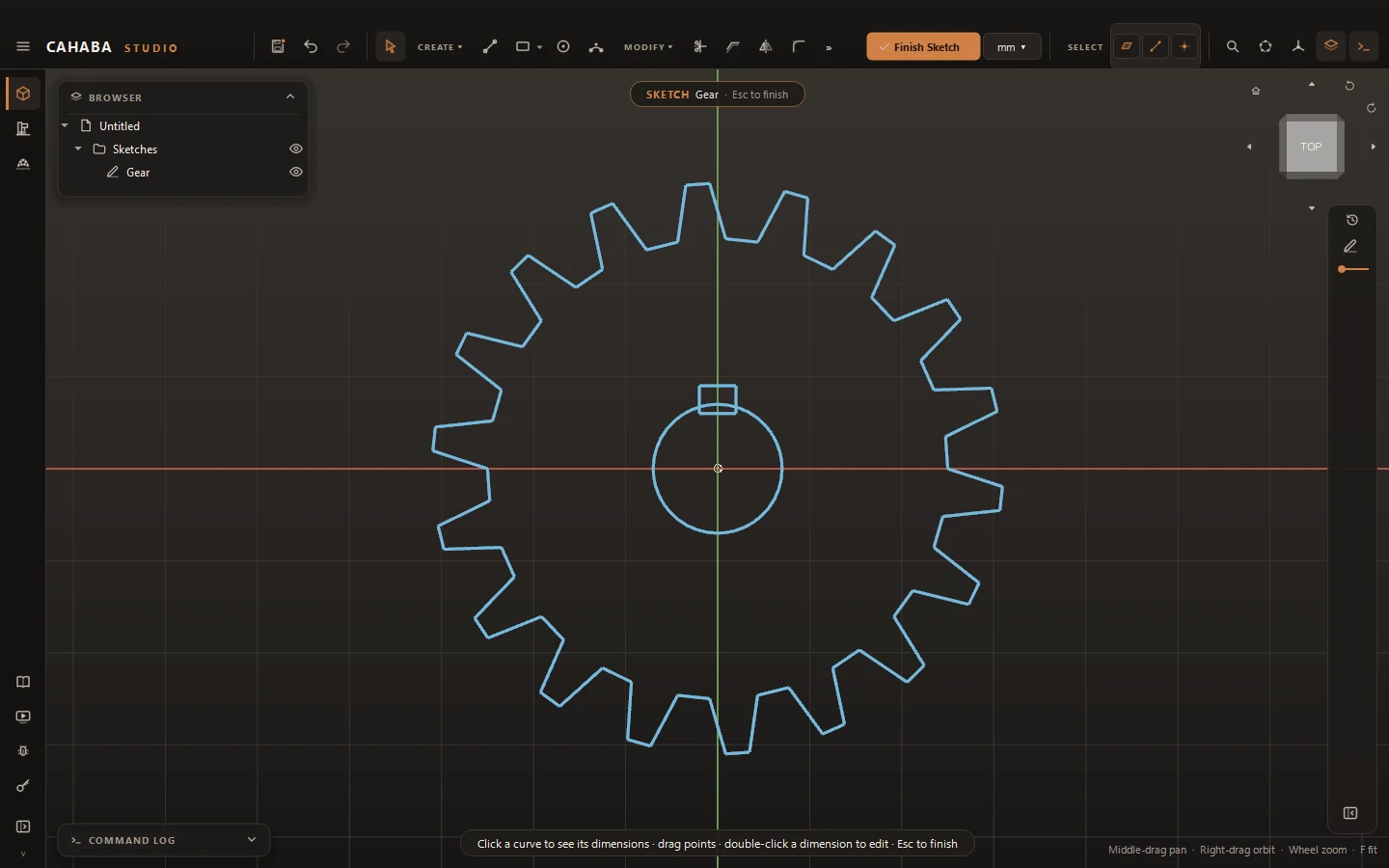Image resolution: width=1389 pixels, height=868 pixels.
Task: Open the mm units dropdown
Action: 1012,46
